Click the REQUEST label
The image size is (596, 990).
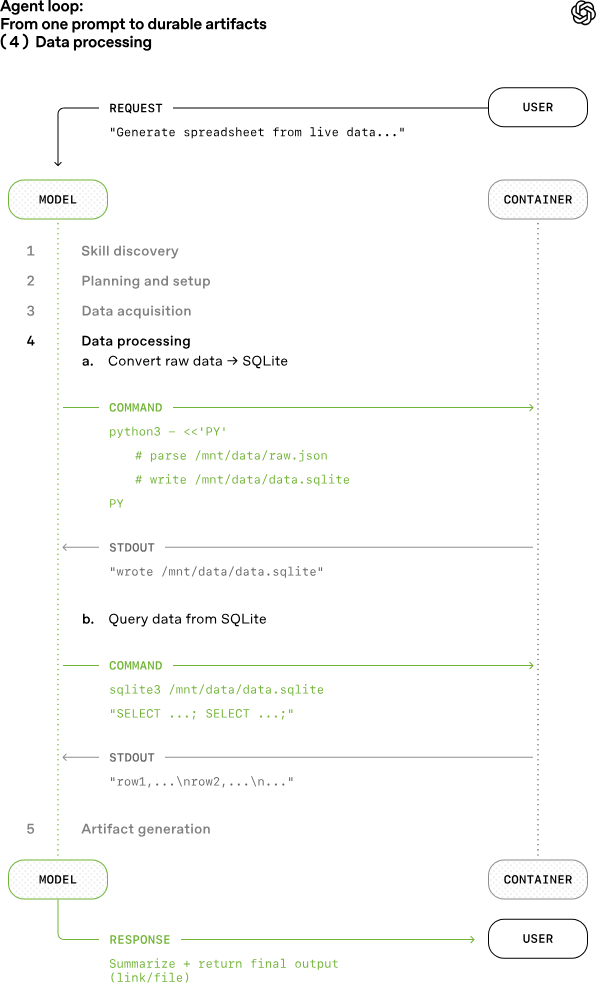(136, 108)
